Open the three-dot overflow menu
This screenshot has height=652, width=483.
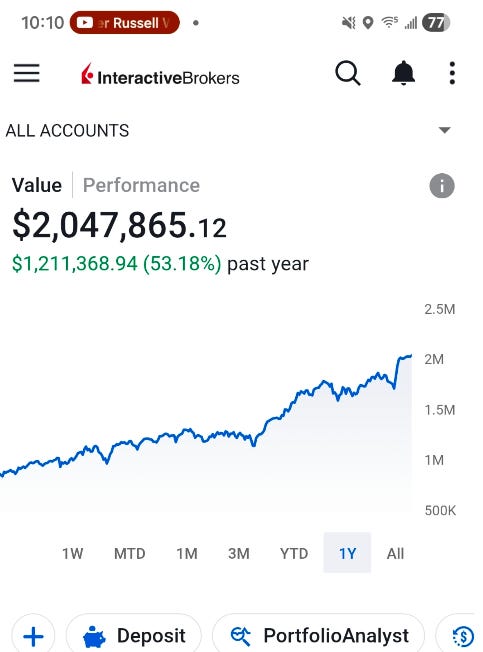(452, 73)
